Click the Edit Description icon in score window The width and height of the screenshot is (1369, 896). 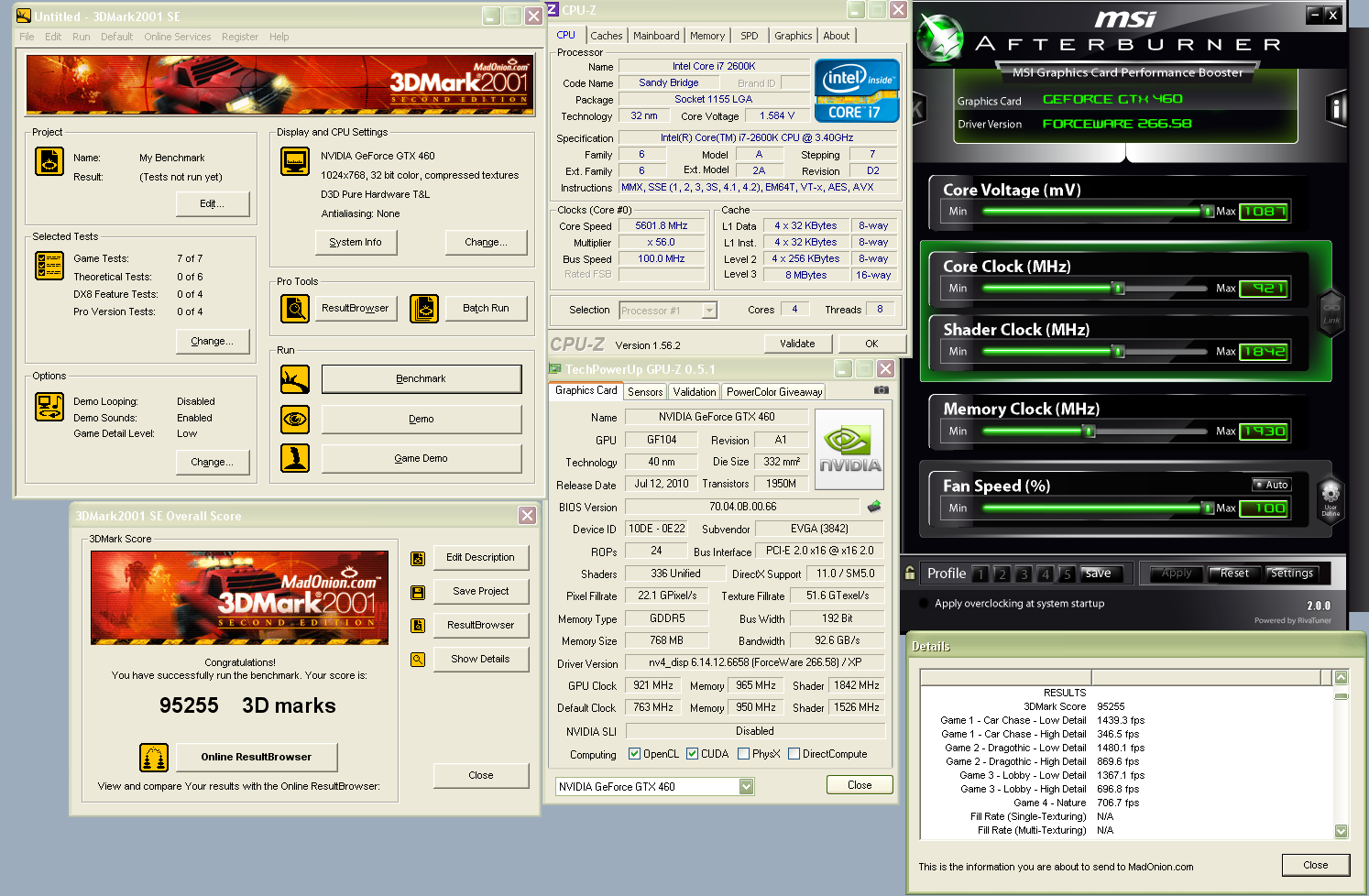click(418, 558)
